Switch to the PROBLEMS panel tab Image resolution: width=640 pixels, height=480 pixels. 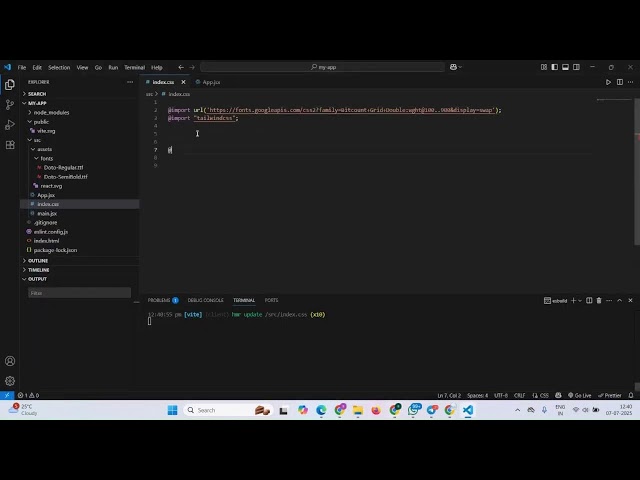163,300
